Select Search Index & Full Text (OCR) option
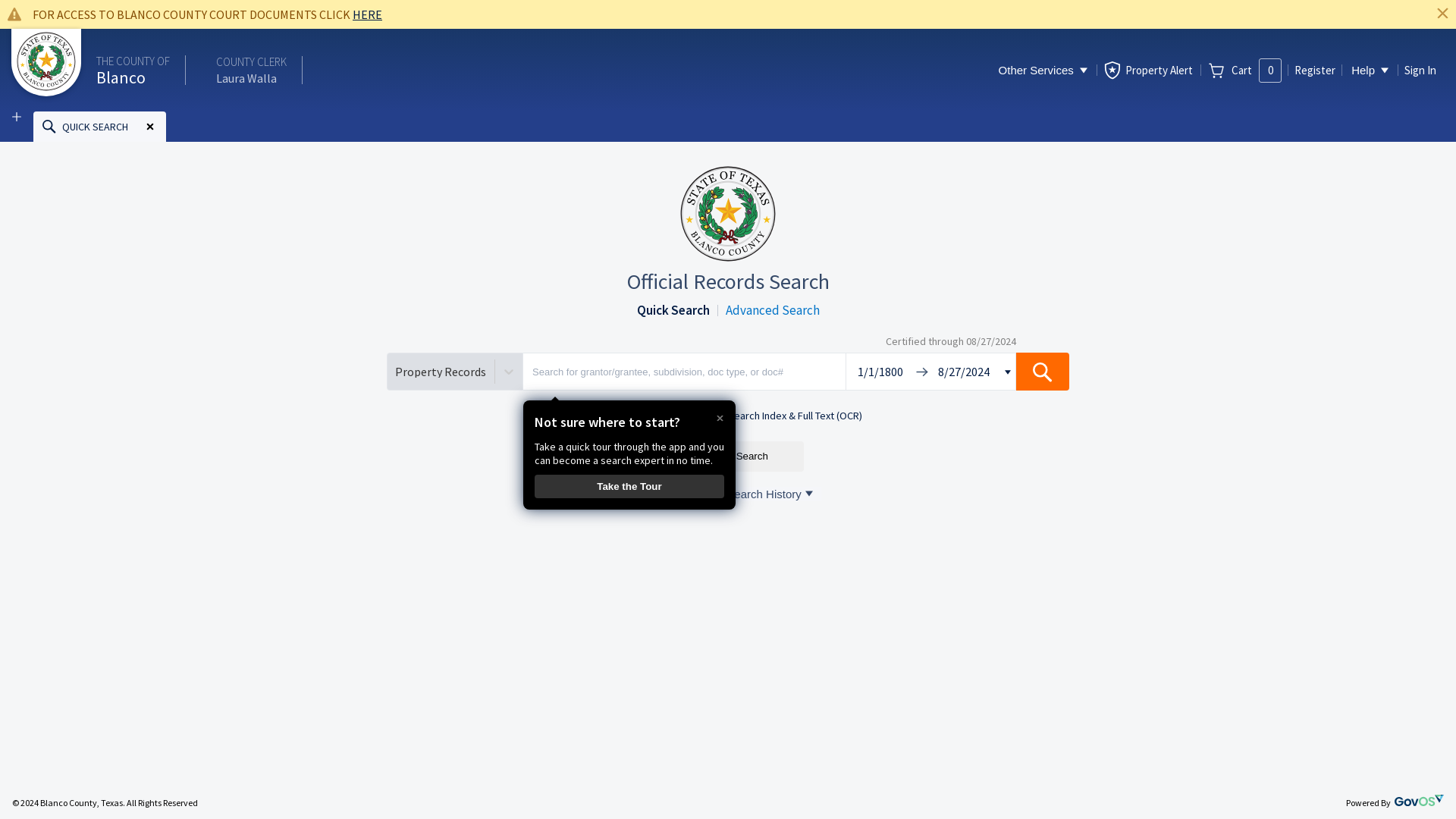 coord(795,416)
